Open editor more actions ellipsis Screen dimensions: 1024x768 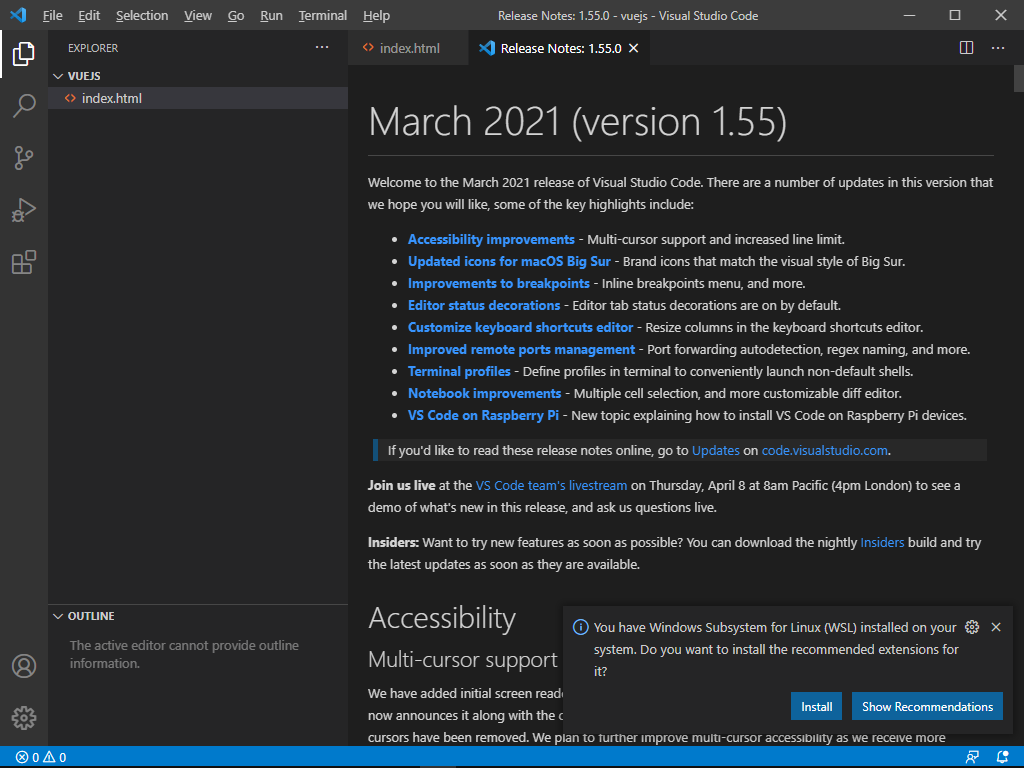[998, 48]
